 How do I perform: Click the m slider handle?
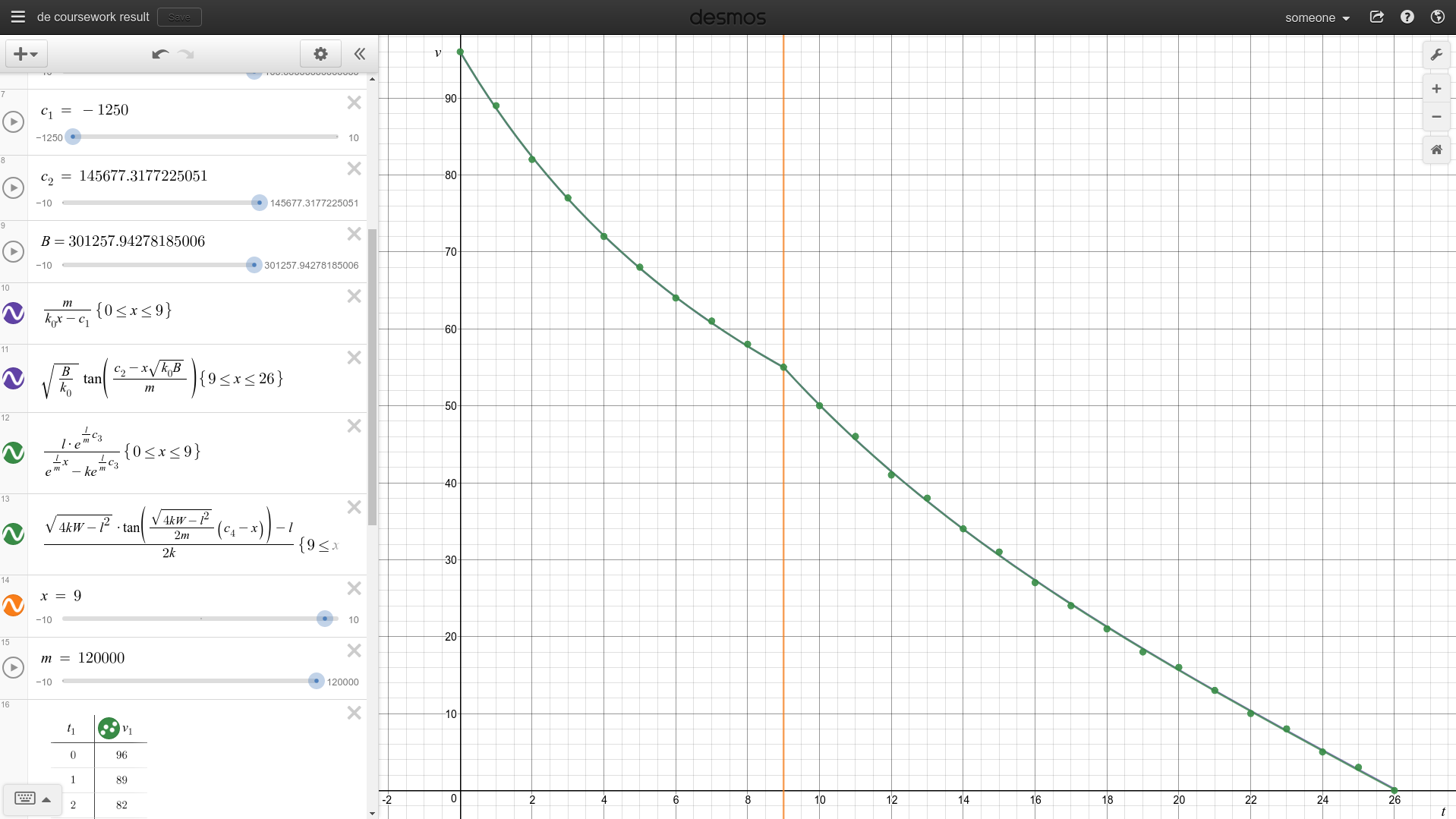pyautogui.click(x=317, y=681)
